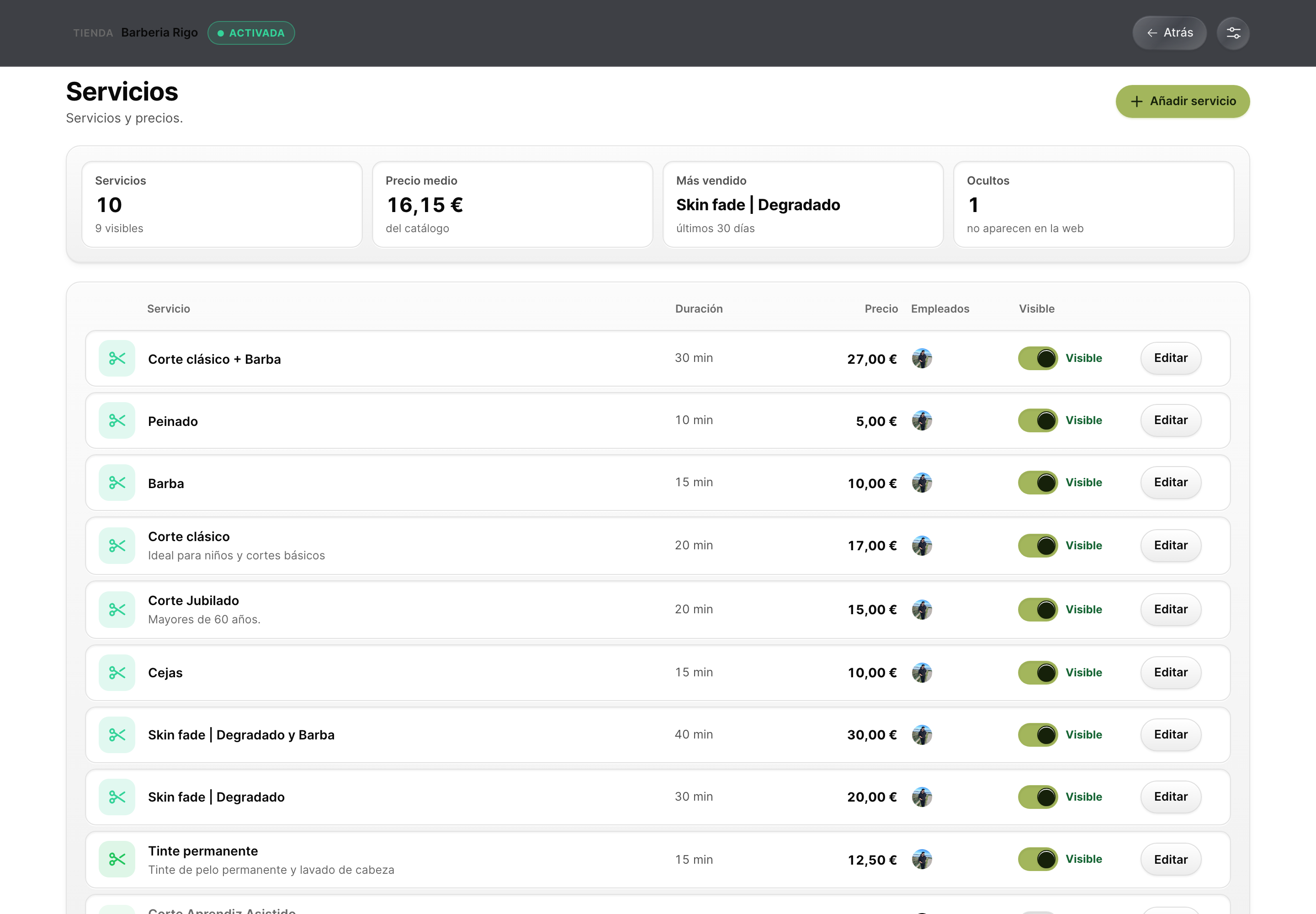The image size is (1316, 914).
Task: Click the 27,00 € price value
Action: click(x=871, y=359)
